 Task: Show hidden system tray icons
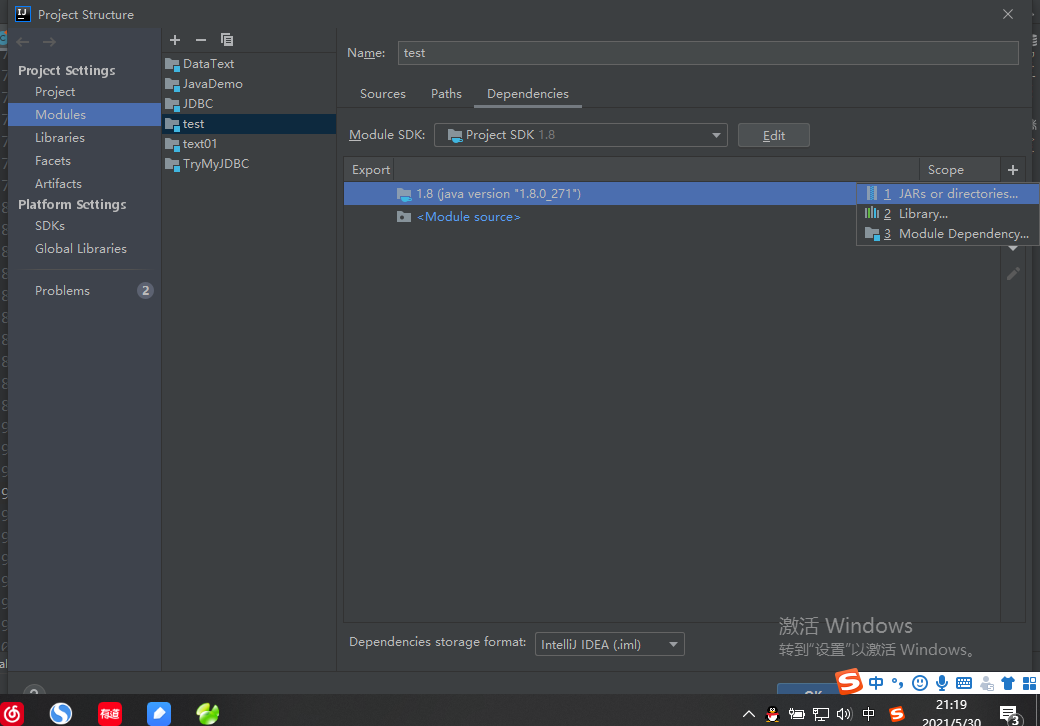[749, 714]
